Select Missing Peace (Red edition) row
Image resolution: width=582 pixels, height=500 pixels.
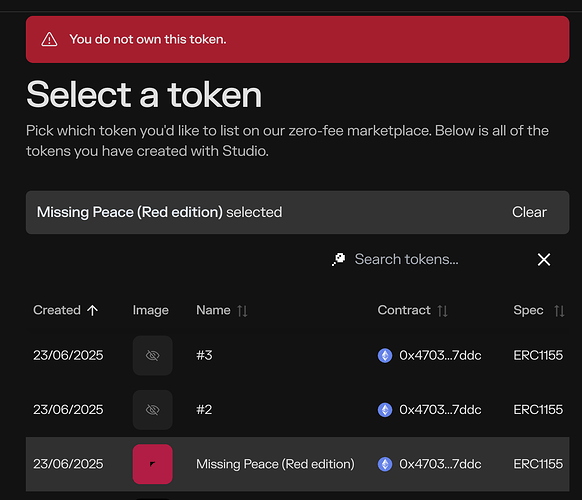pos(297,464)
